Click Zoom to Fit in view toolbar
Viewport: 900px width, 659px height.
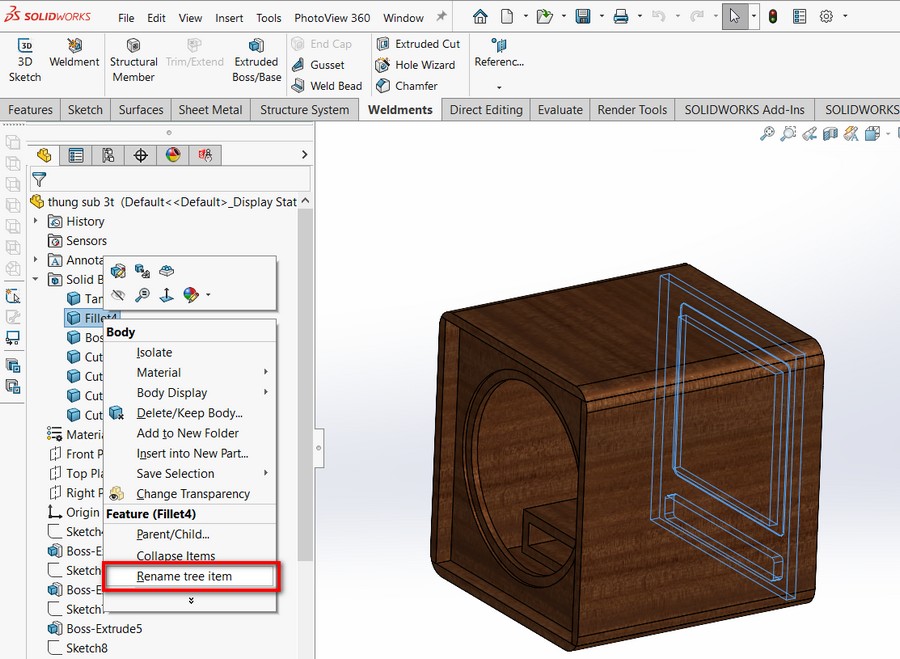click(767, 134)
